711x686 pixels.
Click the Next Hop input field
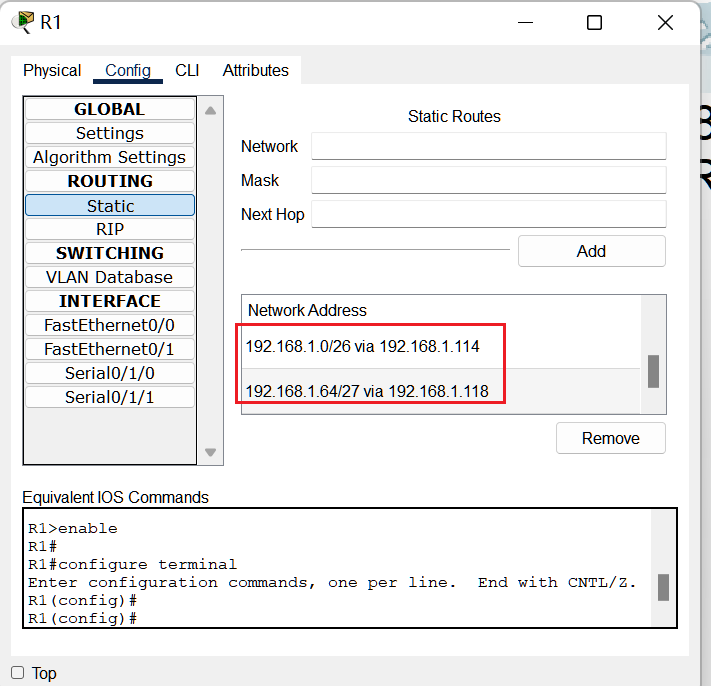[489, 214]
